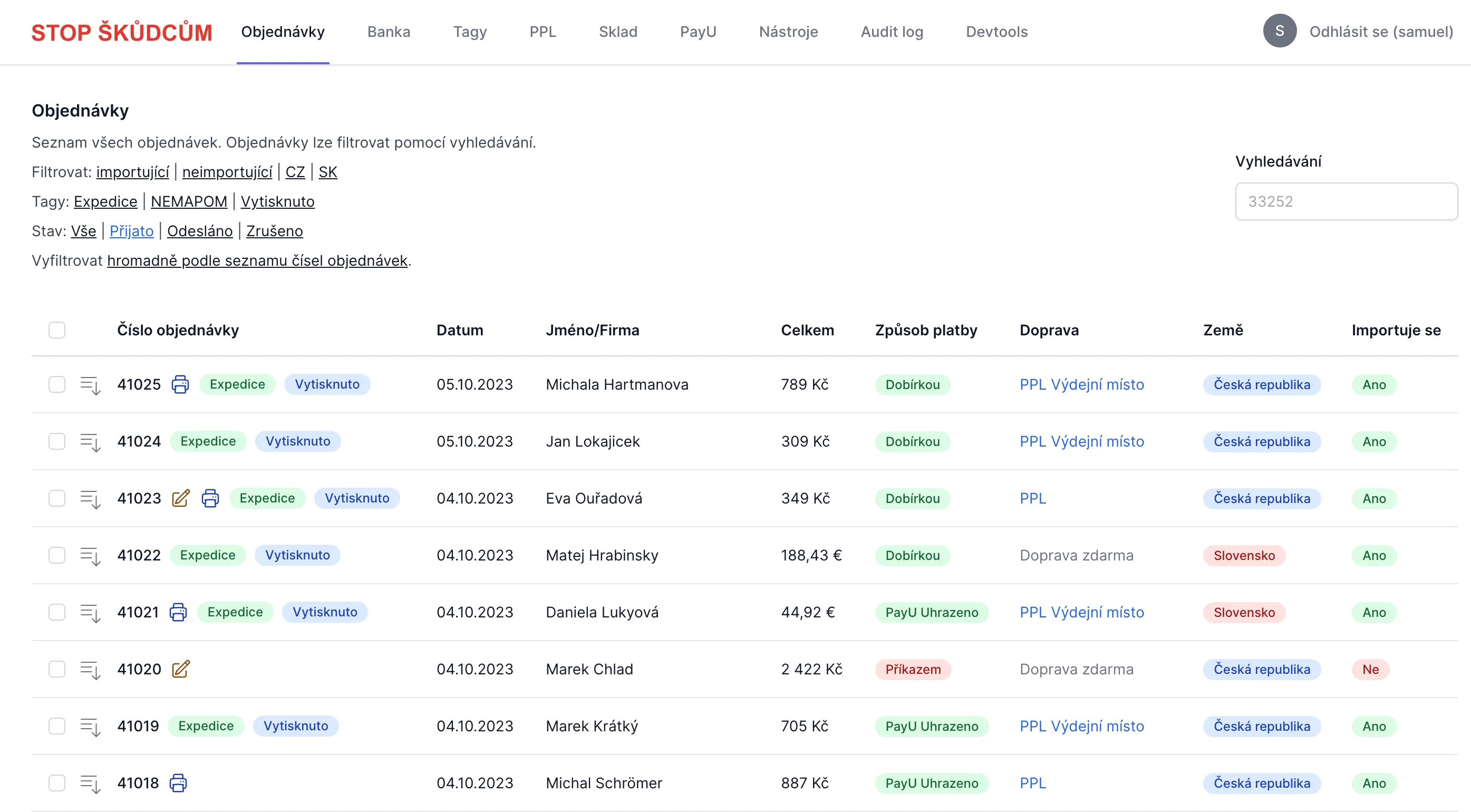Expand order 41020 row details icon
Image resolution: width=1471 pixels, height=812 pixels.
[90, 669]
